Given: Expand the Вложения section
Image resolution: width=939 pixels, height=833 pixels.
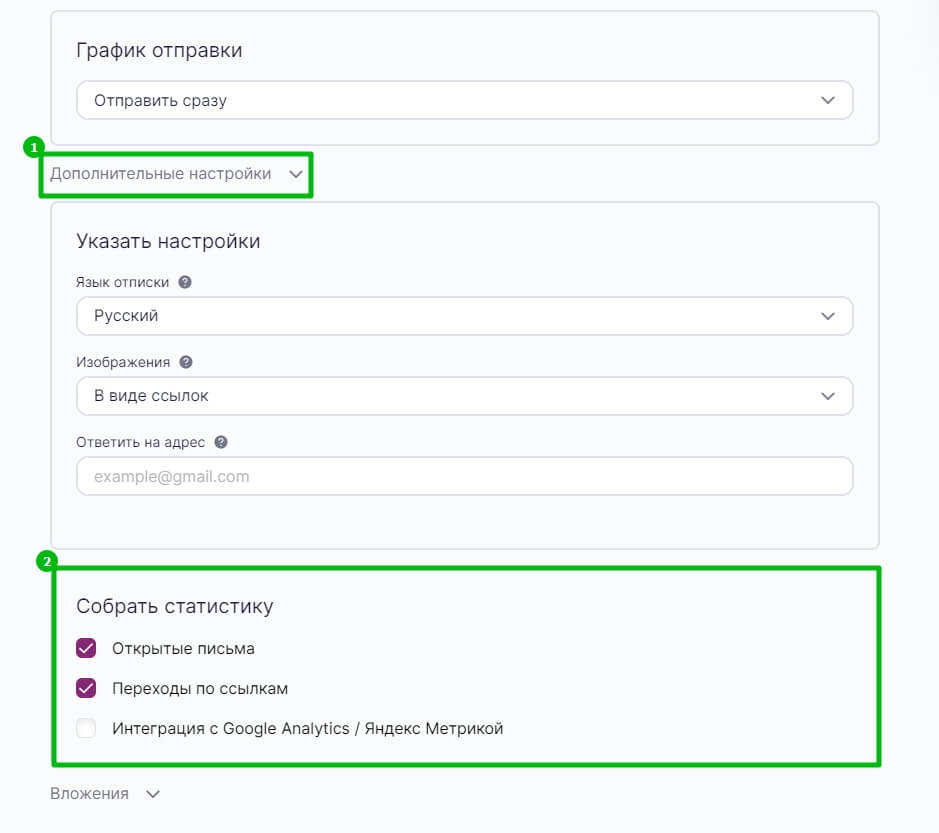Looking at the screenshot, I should pos(105,794).
